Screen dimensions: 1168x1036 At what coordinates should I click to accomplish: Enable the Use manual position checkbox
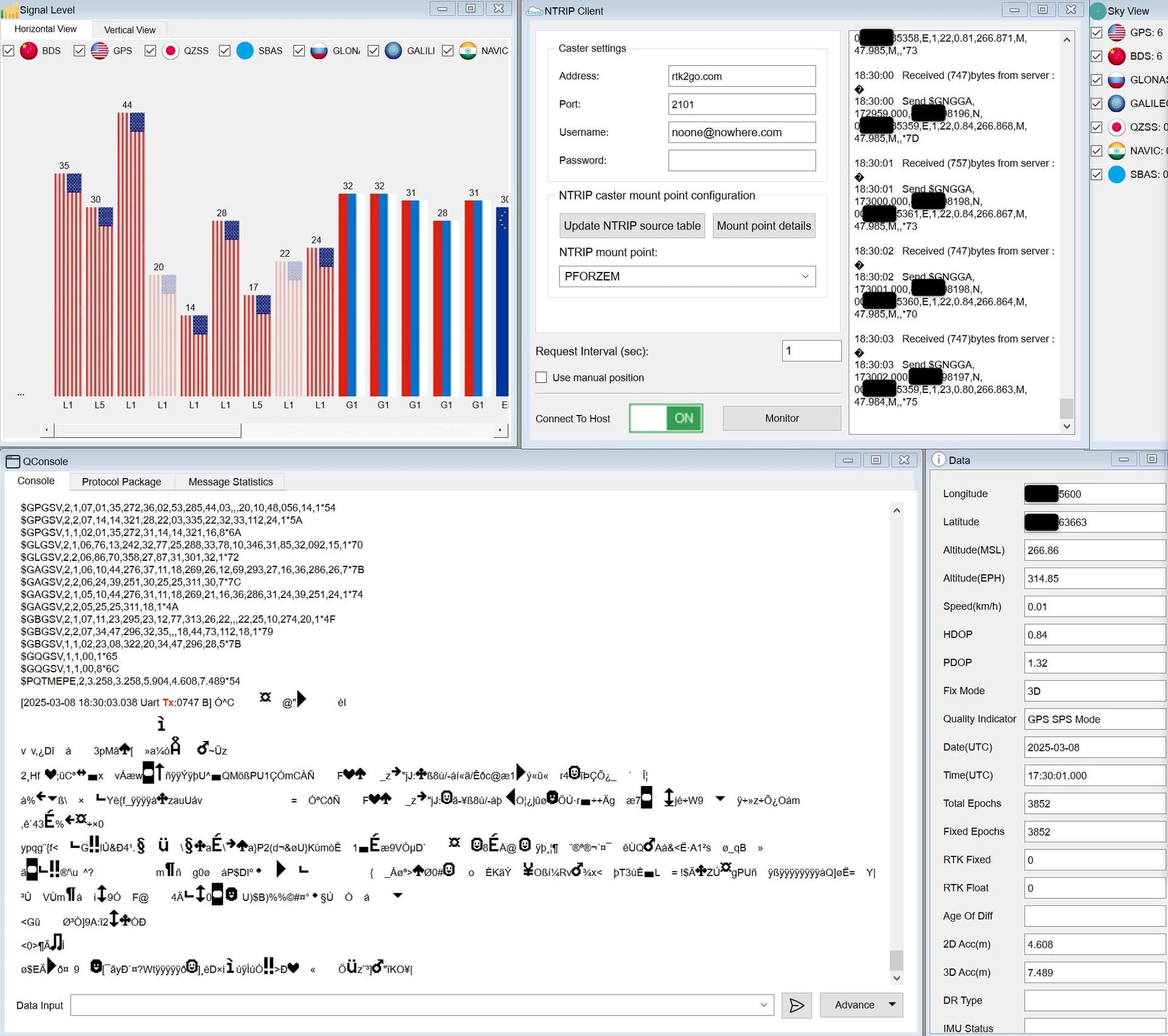click(541, 377)
